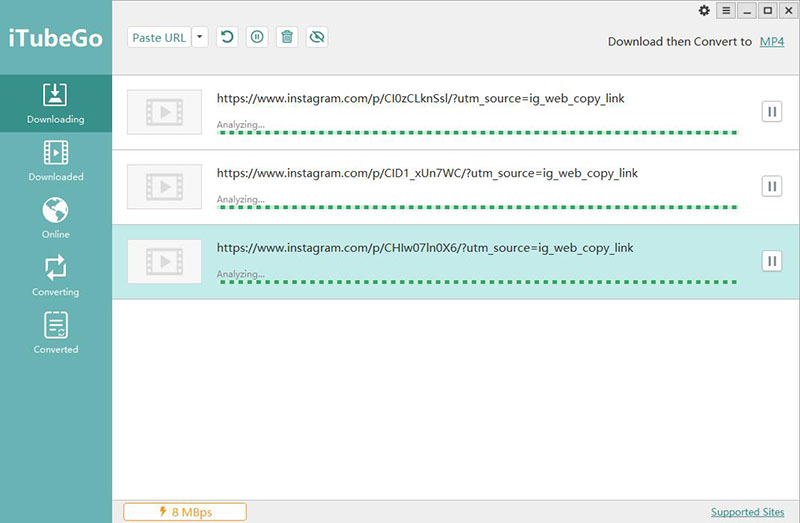Select the CI0zCLknSsl Instagram URL text
800x523 pixels.
pyautogui.click(x=420, y=98)
